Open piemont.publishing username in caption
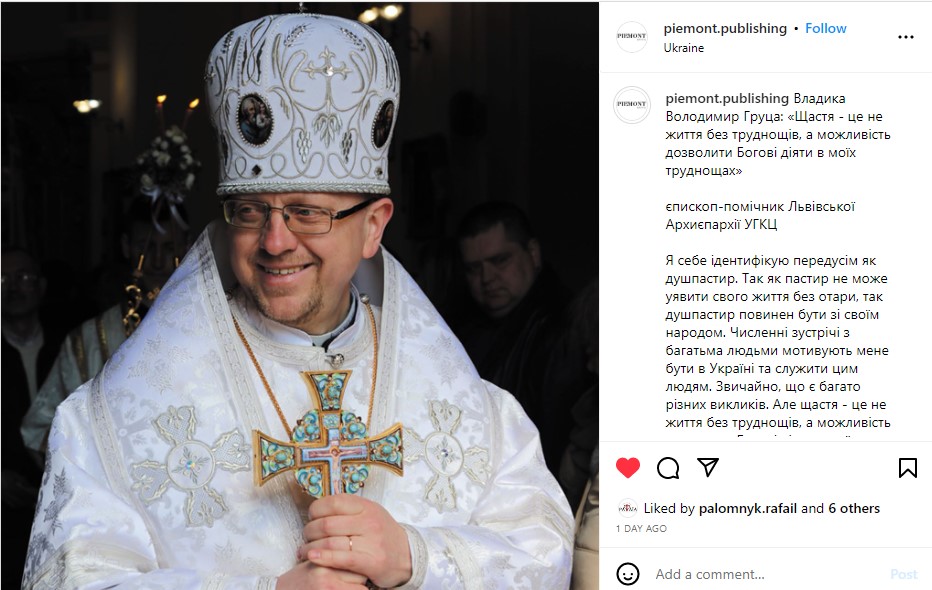This screenshot has height=590, width=932. pos(727,99)
